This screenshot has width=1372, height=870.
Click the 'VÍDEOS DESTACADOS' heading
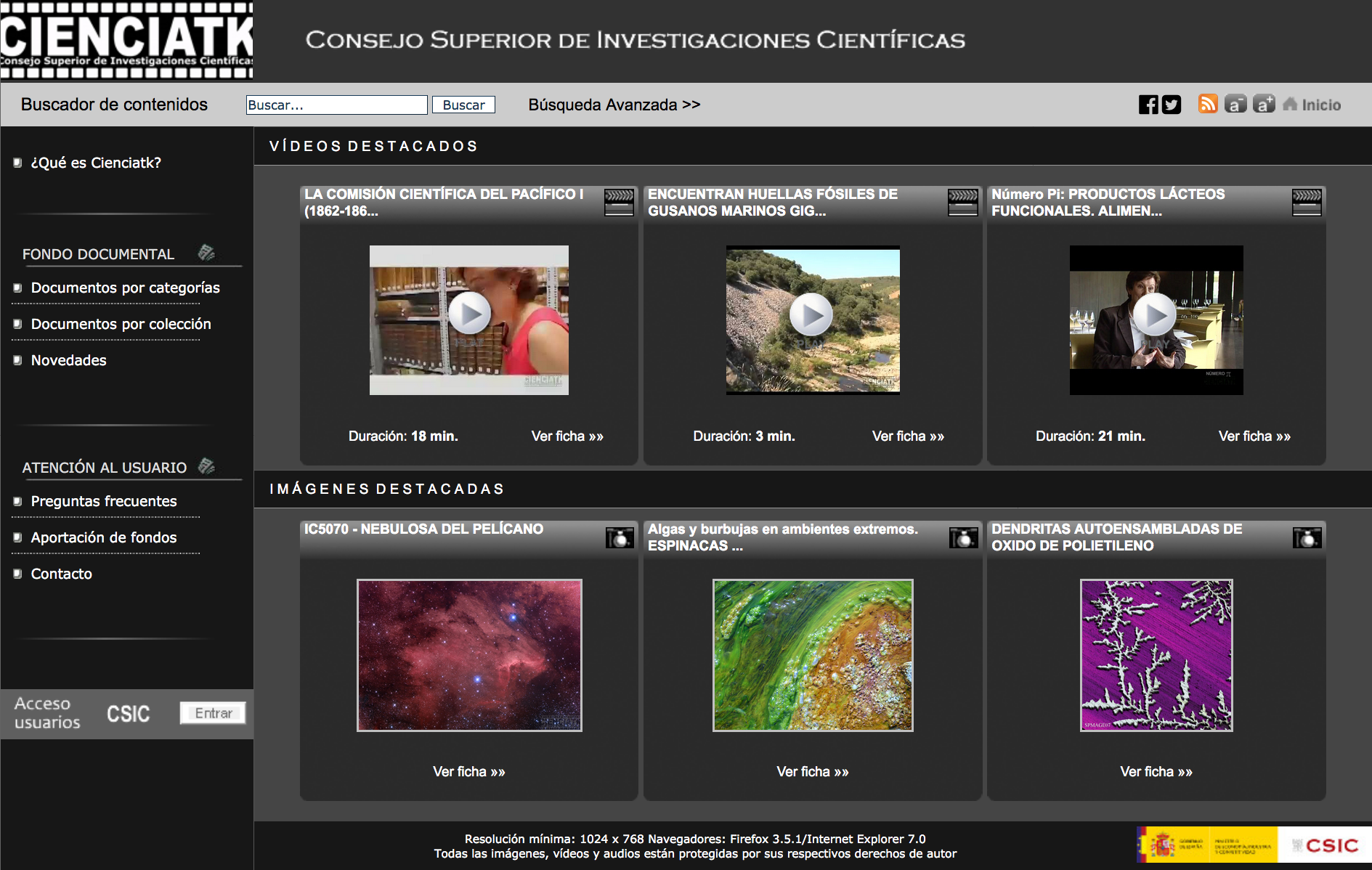374,147
